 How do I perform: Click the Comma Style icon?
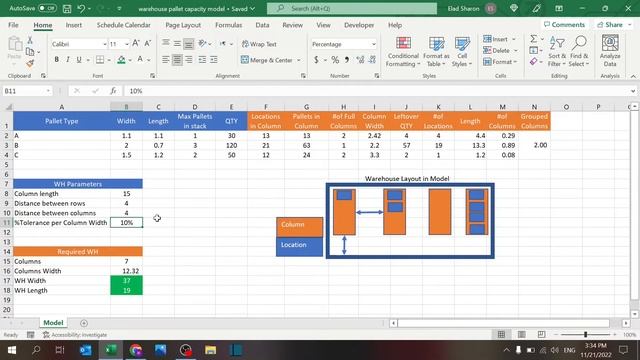pos(347,60)
